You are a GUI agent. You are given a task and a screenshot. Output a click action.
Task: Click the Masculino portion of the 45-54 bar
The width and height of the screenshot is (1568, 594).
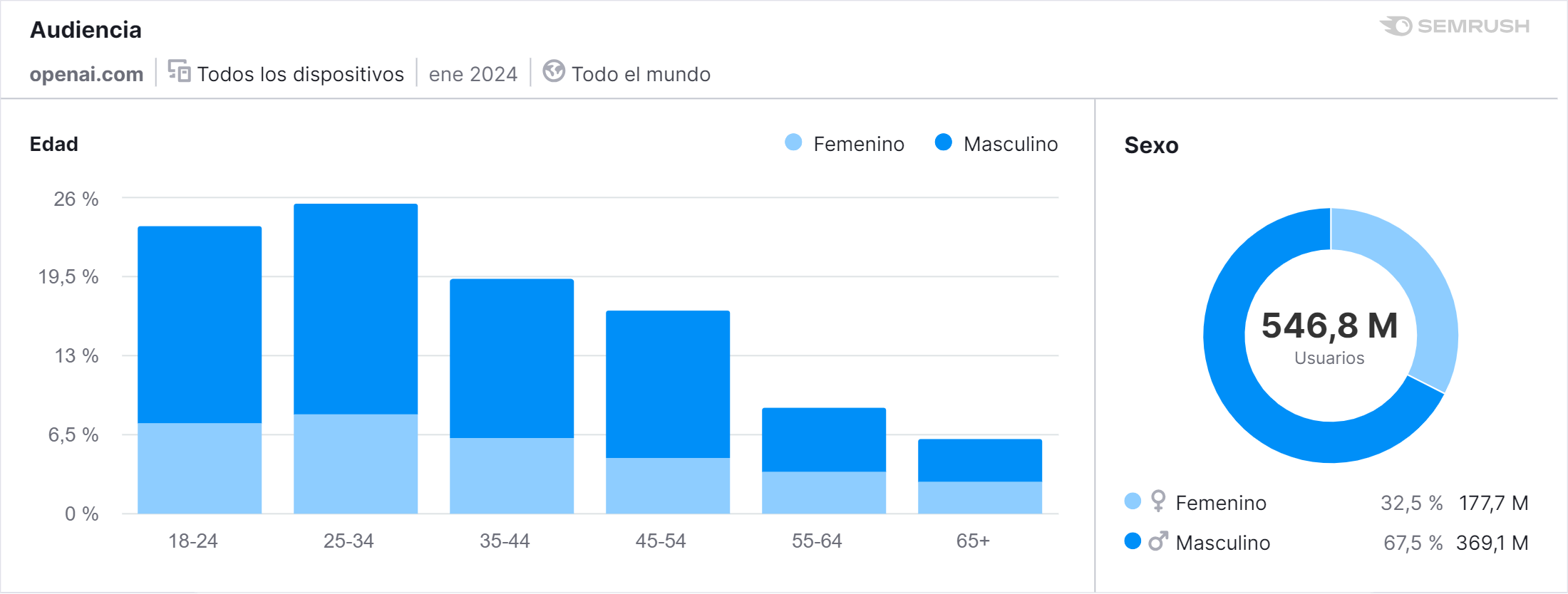click(668, 384)
